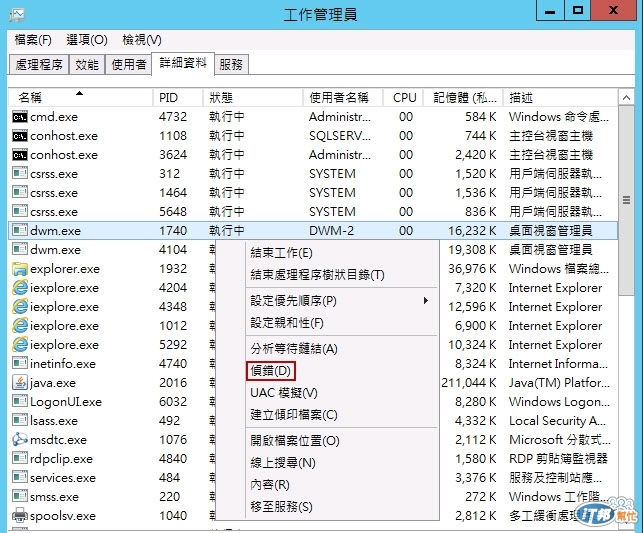This screenshot has height=533, width=643.
Task: Click description RDP 剪貼簿監視器
Action: tap(558, 459)
